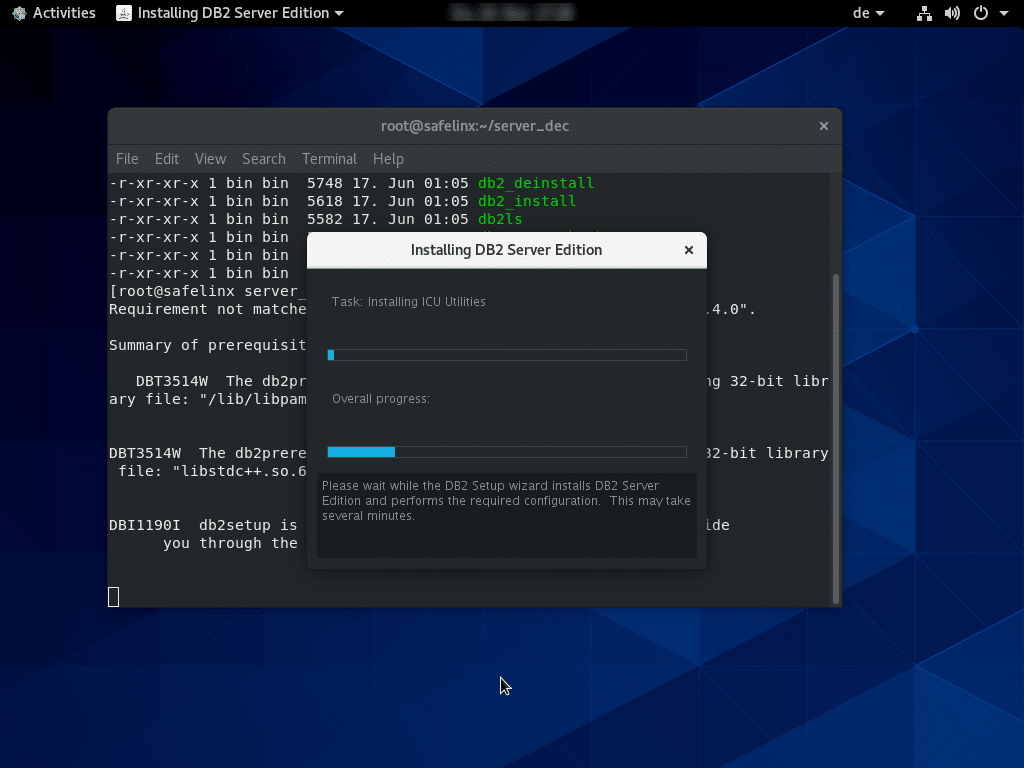Select the Terminal menu item

click(x=329, y=159)
